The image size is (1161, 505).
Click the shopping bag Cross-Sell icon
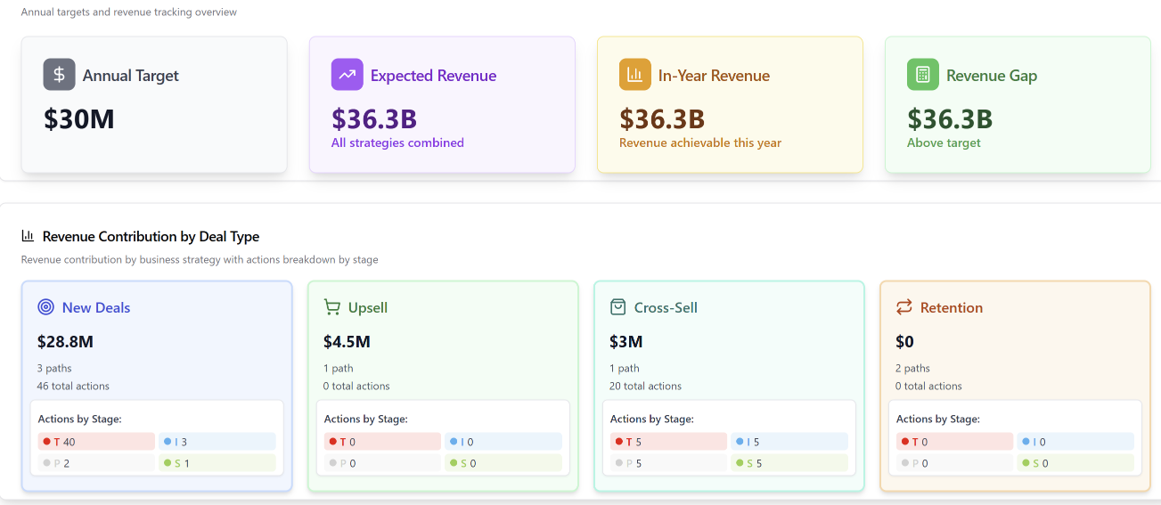(618, 307)
